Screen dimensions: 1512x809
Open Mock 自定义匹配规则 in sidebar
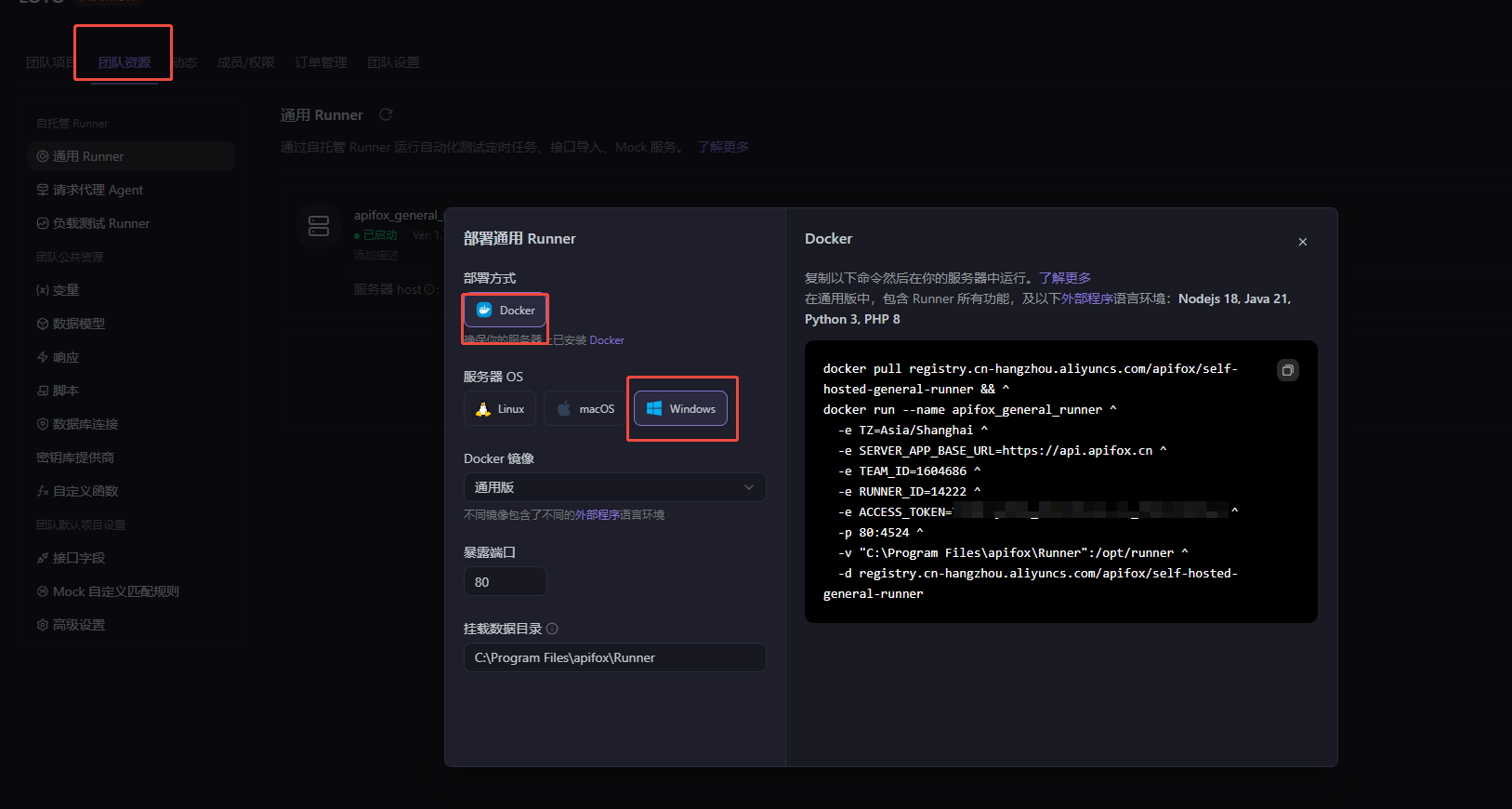pyautogui.click(x=131, y=591)
